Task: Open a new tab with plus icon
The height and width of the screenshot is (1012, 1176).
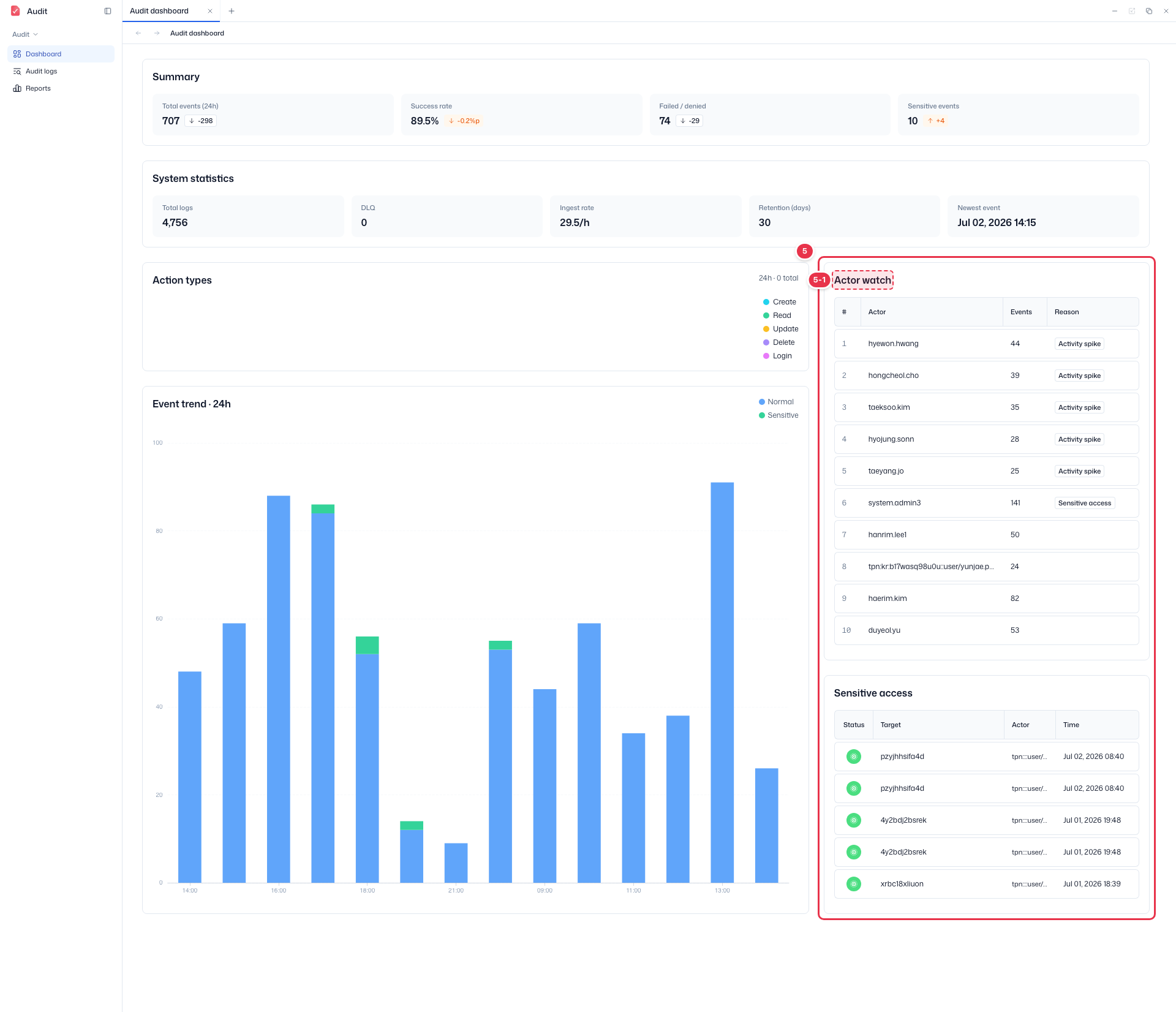Action: pos(232,11)
